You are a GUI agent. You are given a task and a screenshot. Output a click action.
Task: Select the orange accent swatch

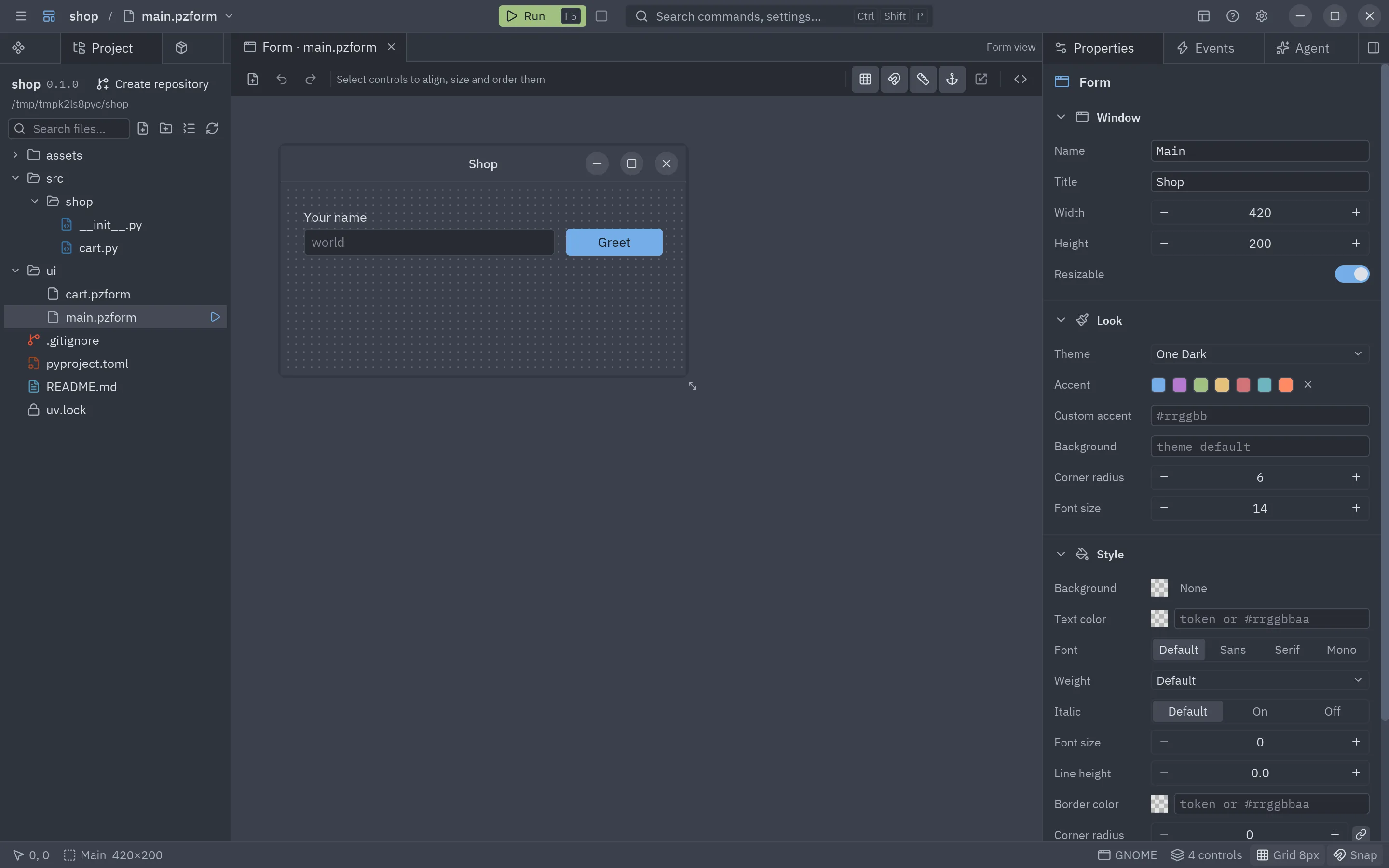coord(1286,385)
